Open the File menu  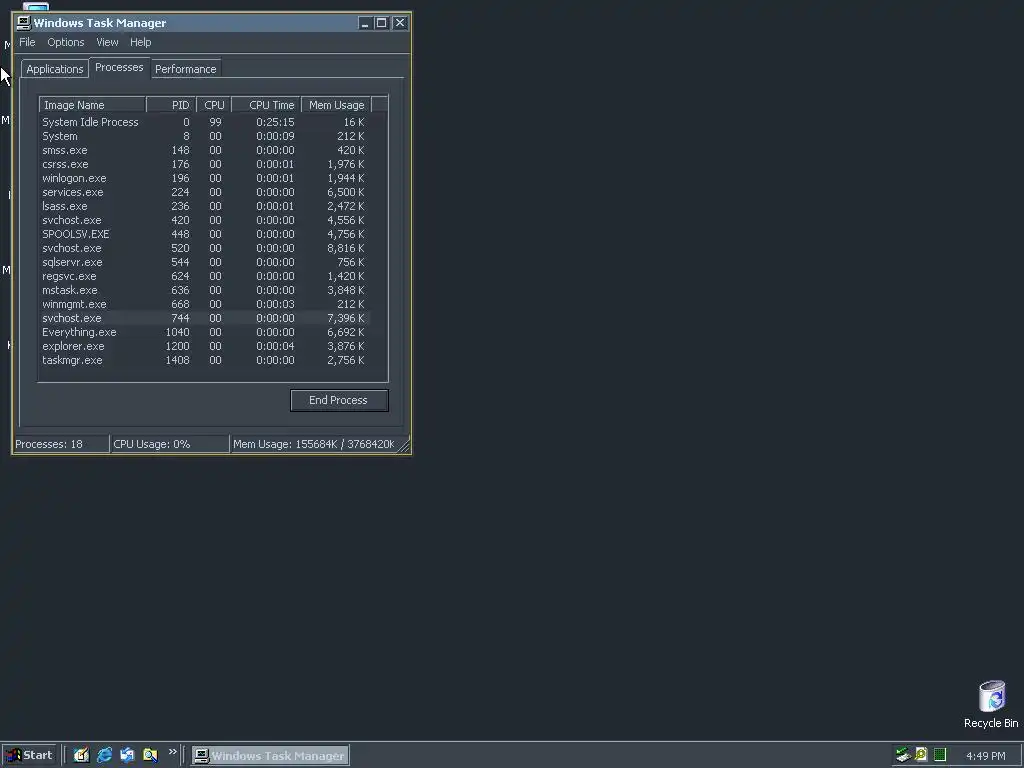(27, 42)
